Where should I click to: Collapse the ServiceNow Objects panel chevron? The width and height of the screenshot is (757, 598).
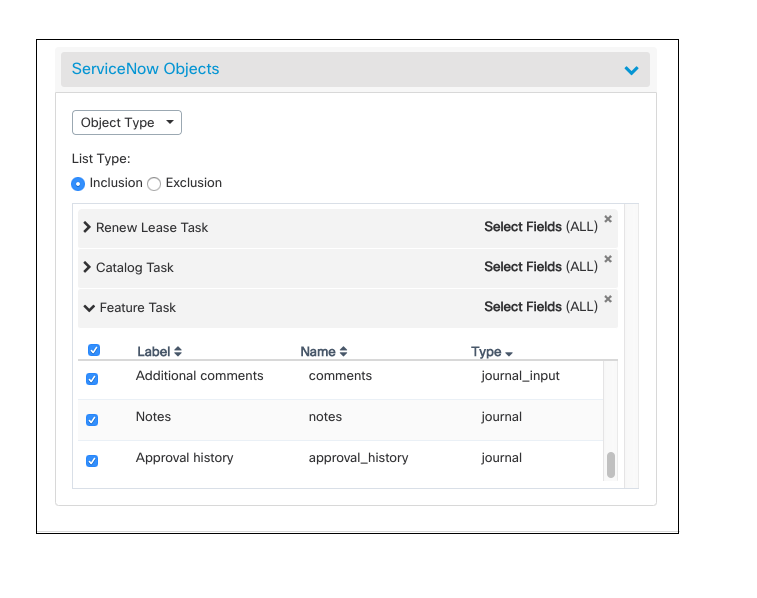pyautogui.click(x=631, y=70)
